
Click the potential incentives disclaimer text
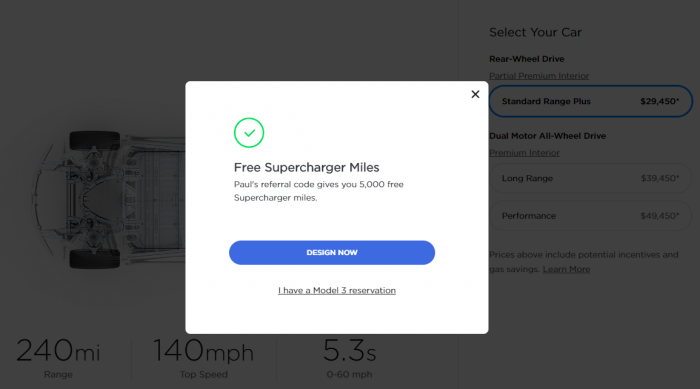(x=583, y=262)
